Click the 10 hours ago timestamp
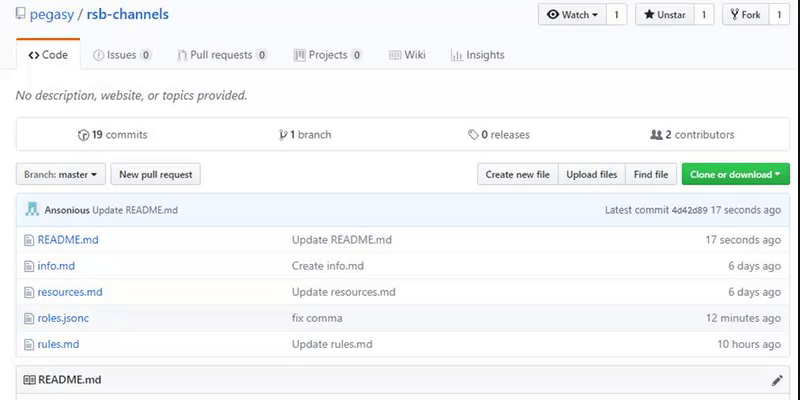Viewport: 800px width, 400px height. (x=749, y=344)
